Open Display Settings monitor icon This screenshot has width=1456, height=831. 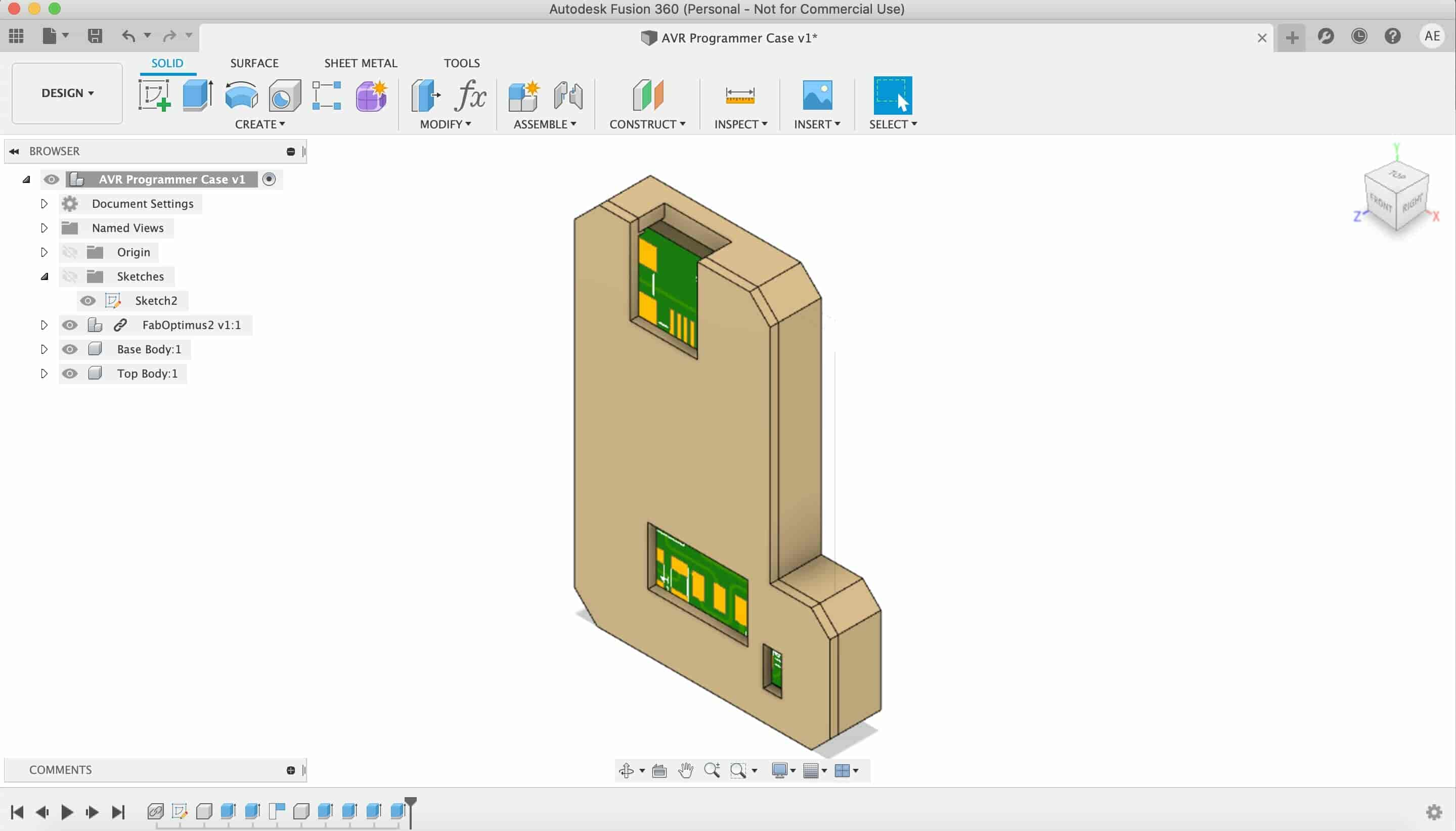point(779,770)
